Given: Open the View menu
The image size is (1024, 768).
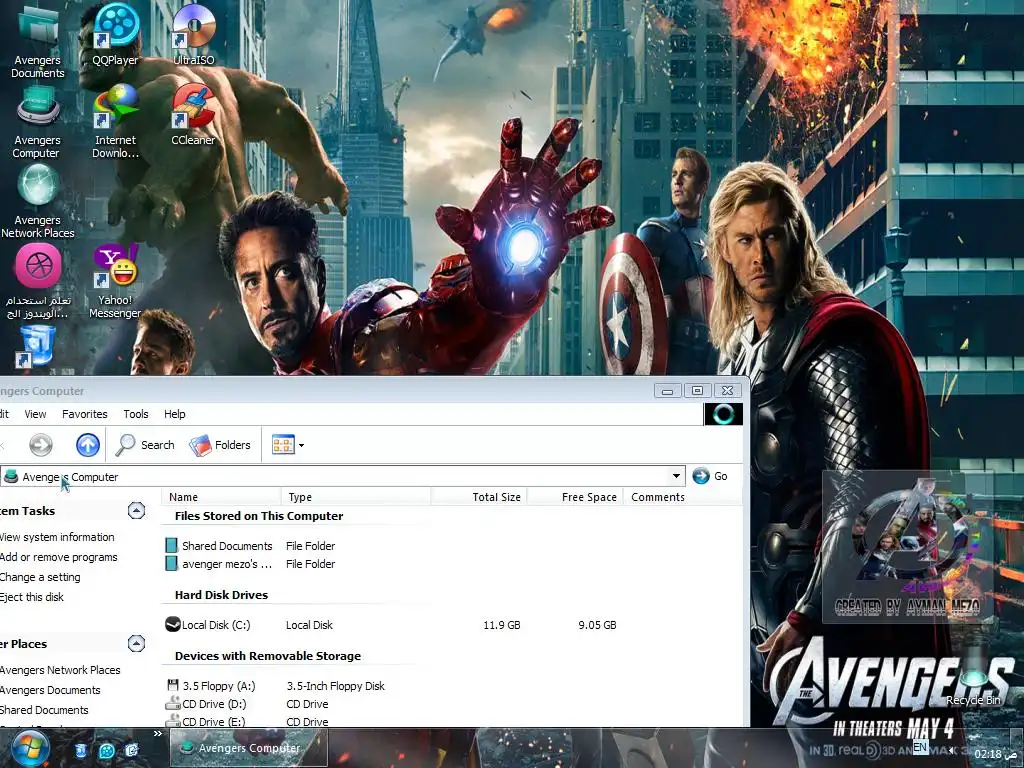Looking at the screenshot, I should pyautogui.click(x=35, y=414).
